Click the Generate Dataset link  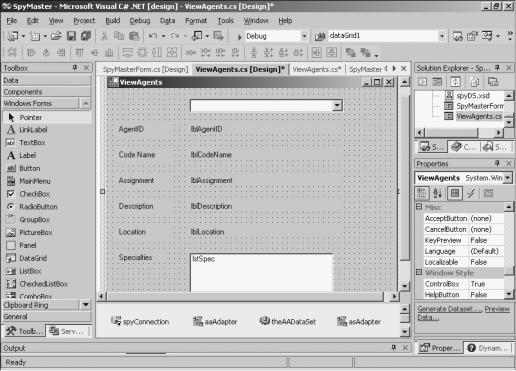coord(449,309)
